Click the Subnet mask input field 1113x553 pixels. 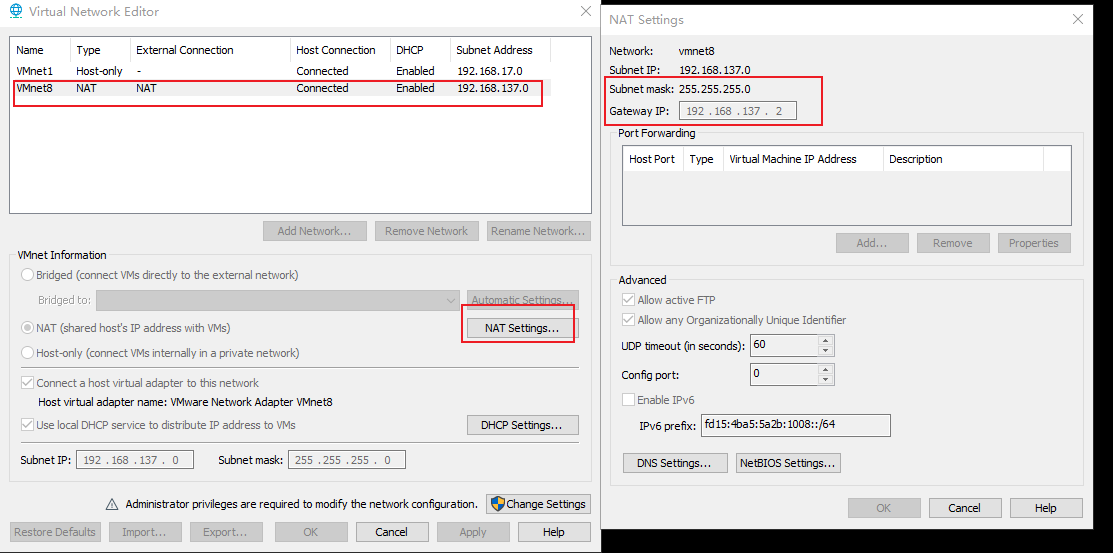pyautogui.click(x=346, y=460)
